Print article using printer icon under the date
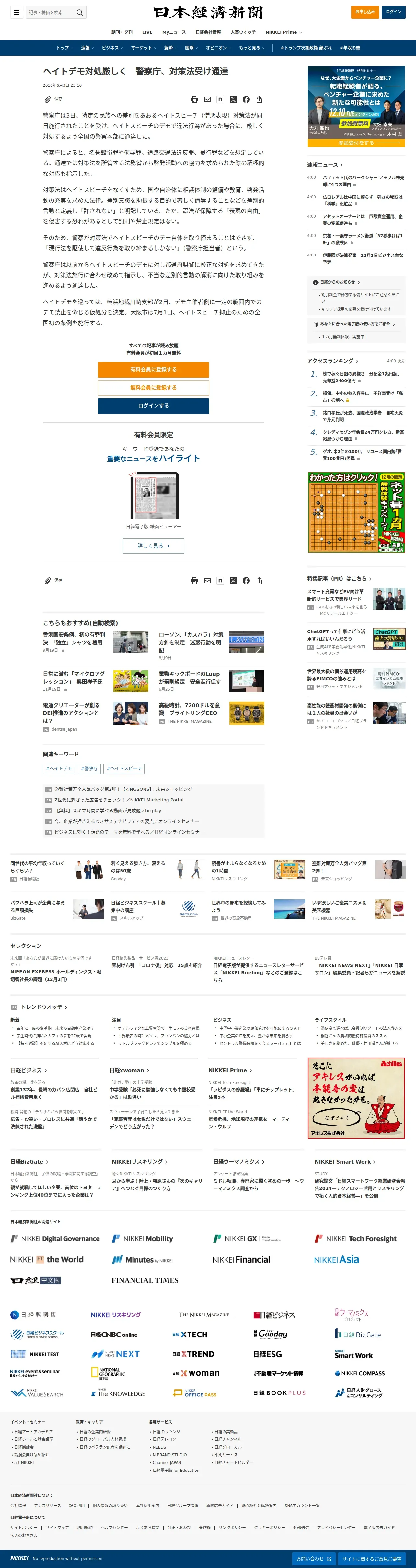Viewport: 416px width, 1568px height. pyautogui.click(x=194, y=99)
